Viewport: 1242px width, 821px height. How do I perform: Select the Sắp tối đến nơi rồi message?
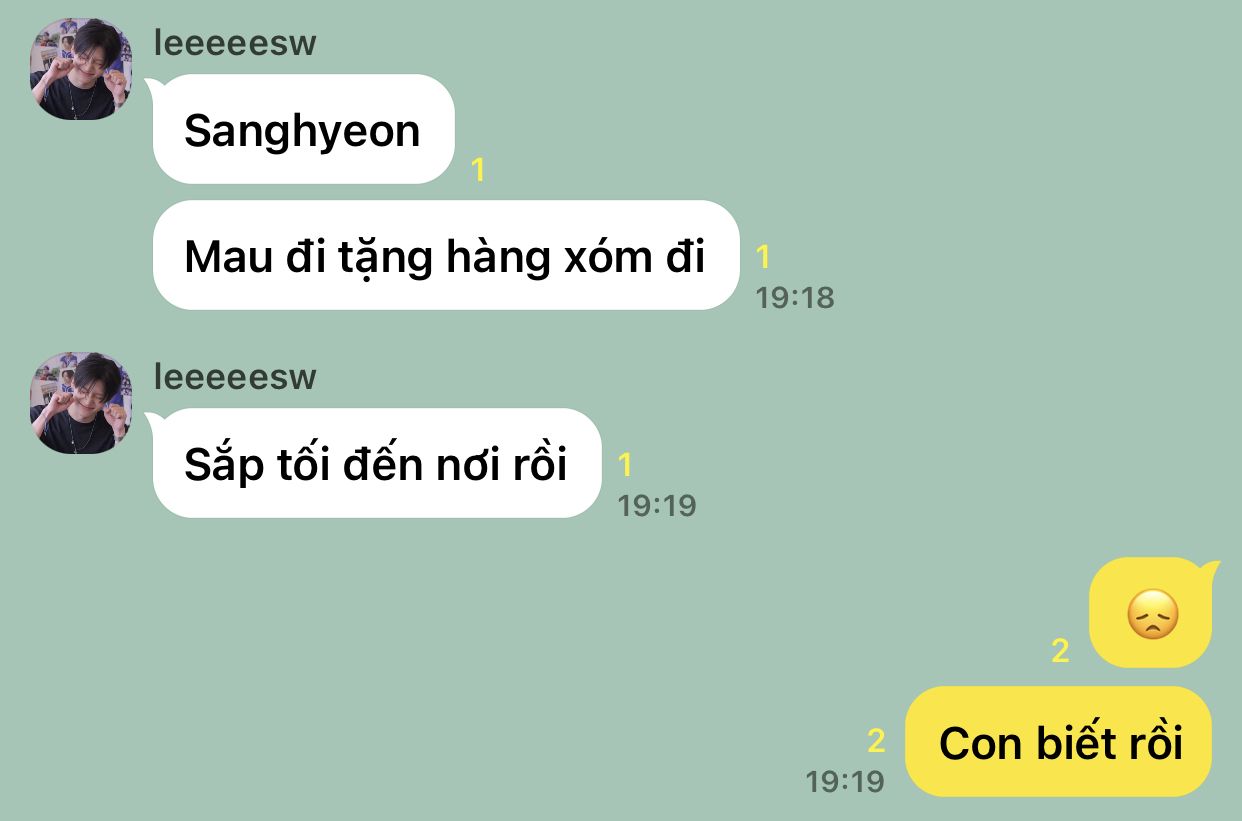pyautogui.click(x=376, y=463)
